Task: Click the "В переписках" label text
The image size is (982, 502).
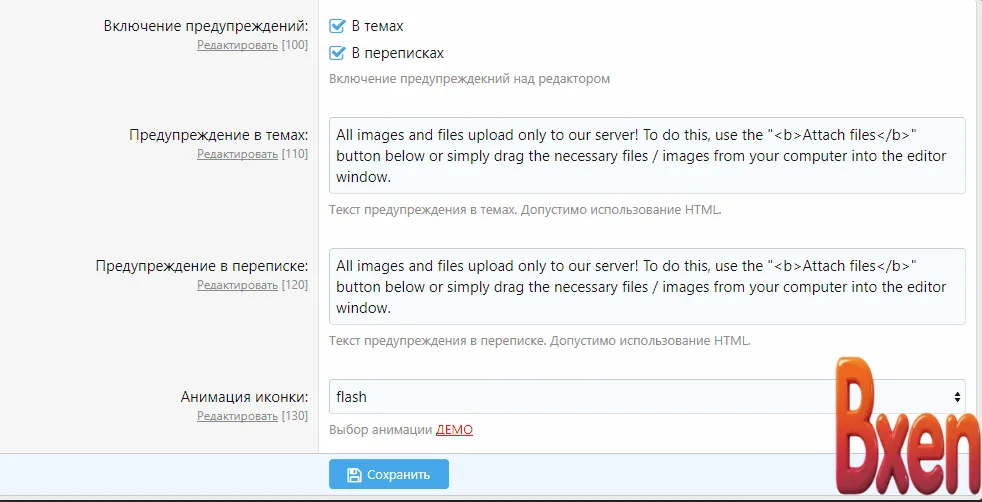Action: 397,53
